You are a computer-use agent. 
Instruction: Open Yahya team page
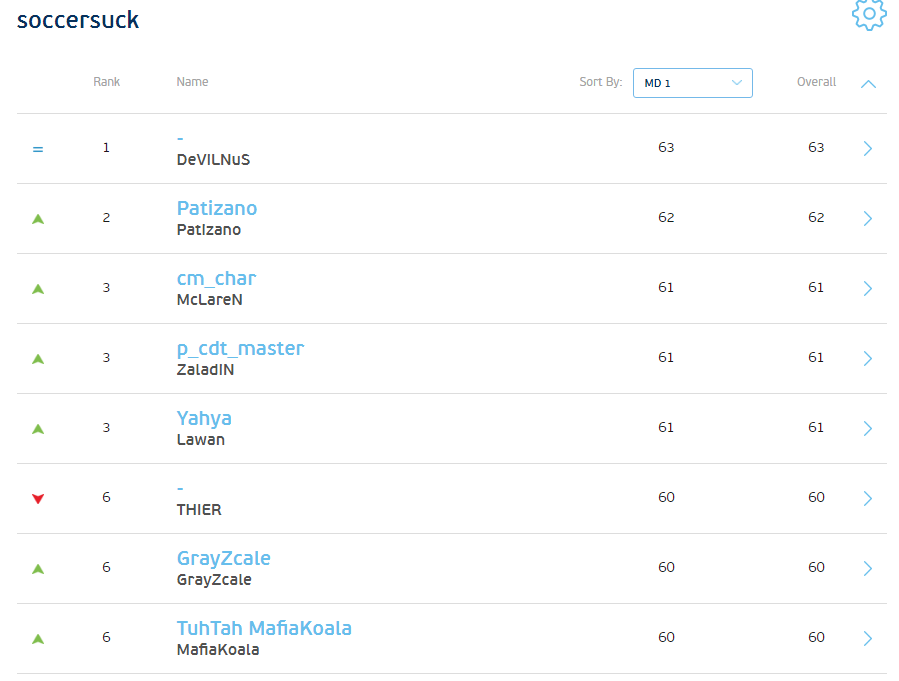tap(204, 418)
